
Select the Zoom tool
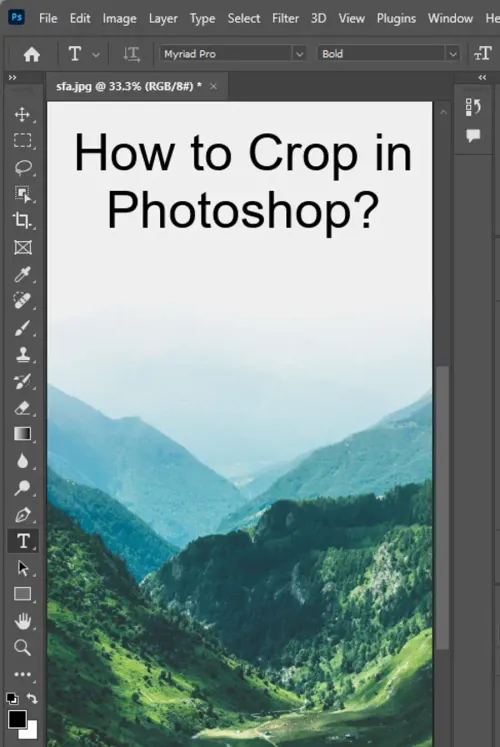[22, 648]
